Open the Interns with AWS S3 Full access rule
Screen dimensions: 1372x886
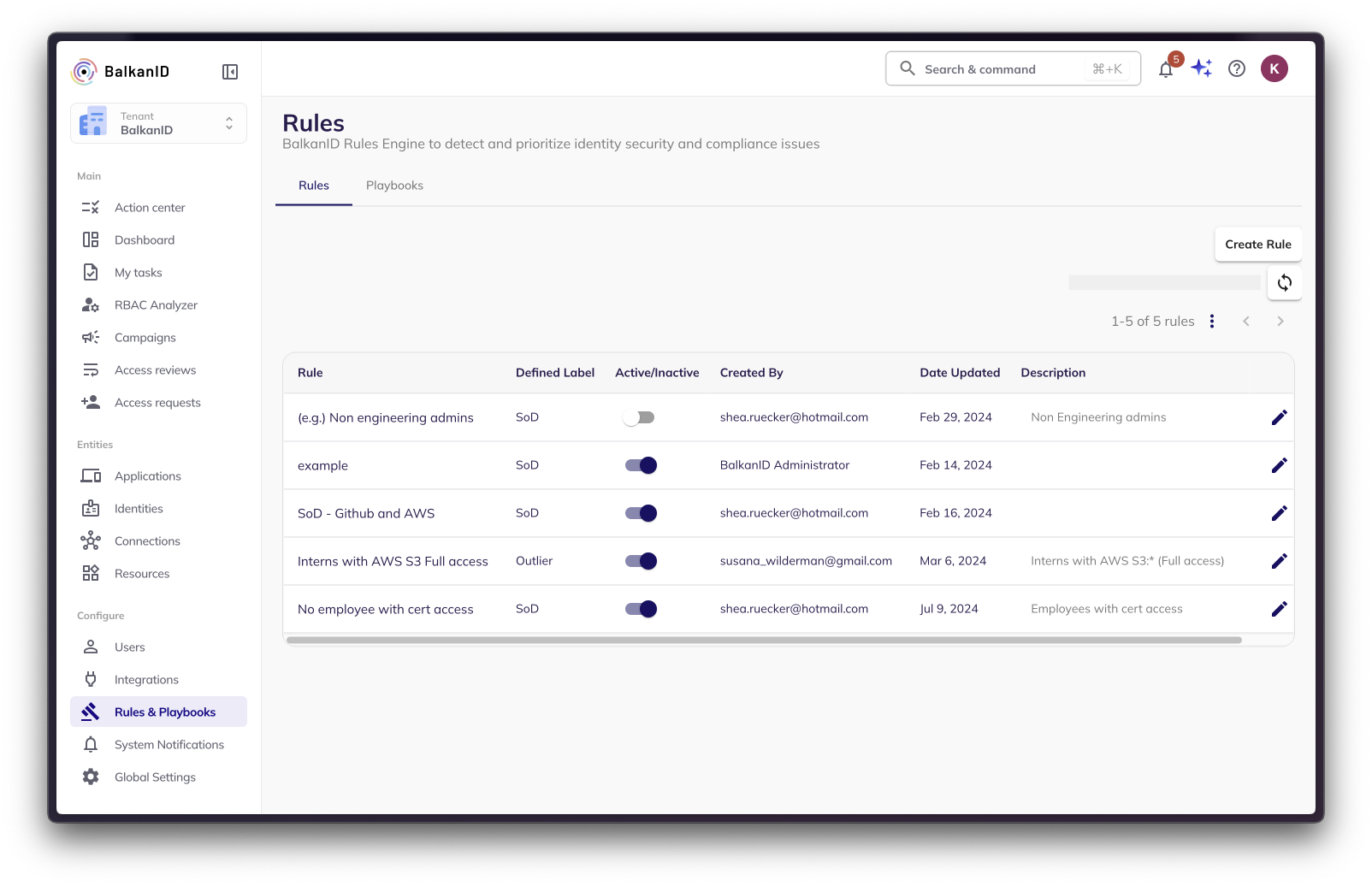[x=393, y=562]
